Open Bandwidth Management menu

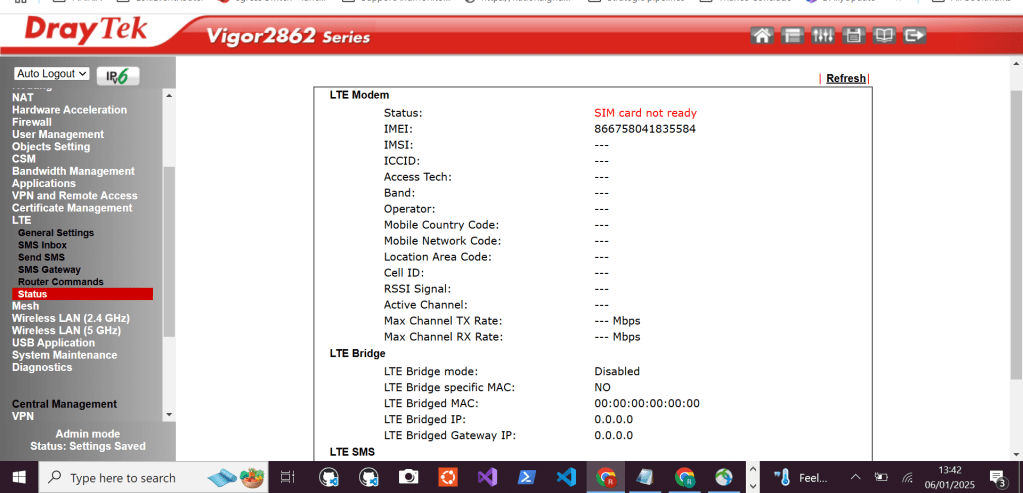pyautogui.click(x=73, y=171)
